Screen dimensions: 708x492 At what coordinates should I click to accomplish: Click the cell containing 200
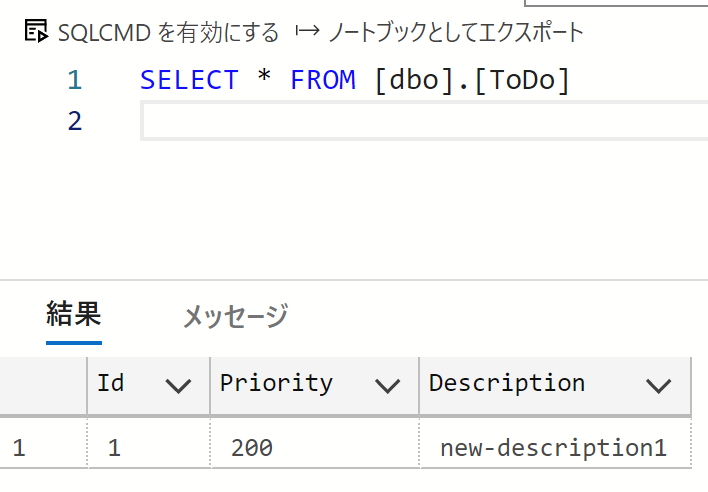click(315, 448)
